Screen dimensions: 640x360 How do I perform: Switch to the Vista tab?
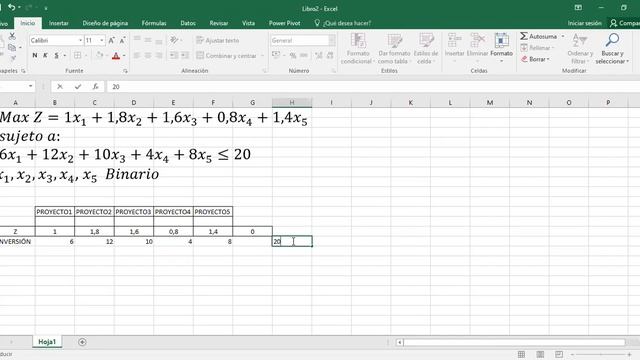point(248,23)
